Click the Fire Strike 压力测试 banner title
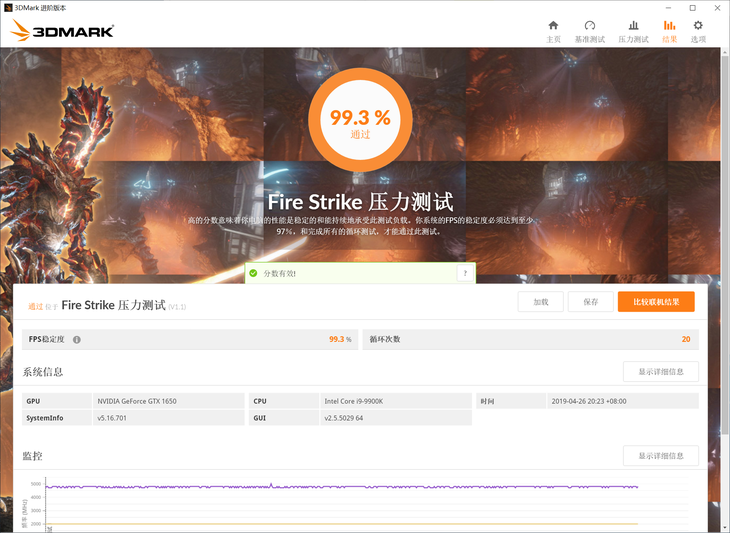Image resolution: width=730 pixels, height=533 pixels. (360, 202)
